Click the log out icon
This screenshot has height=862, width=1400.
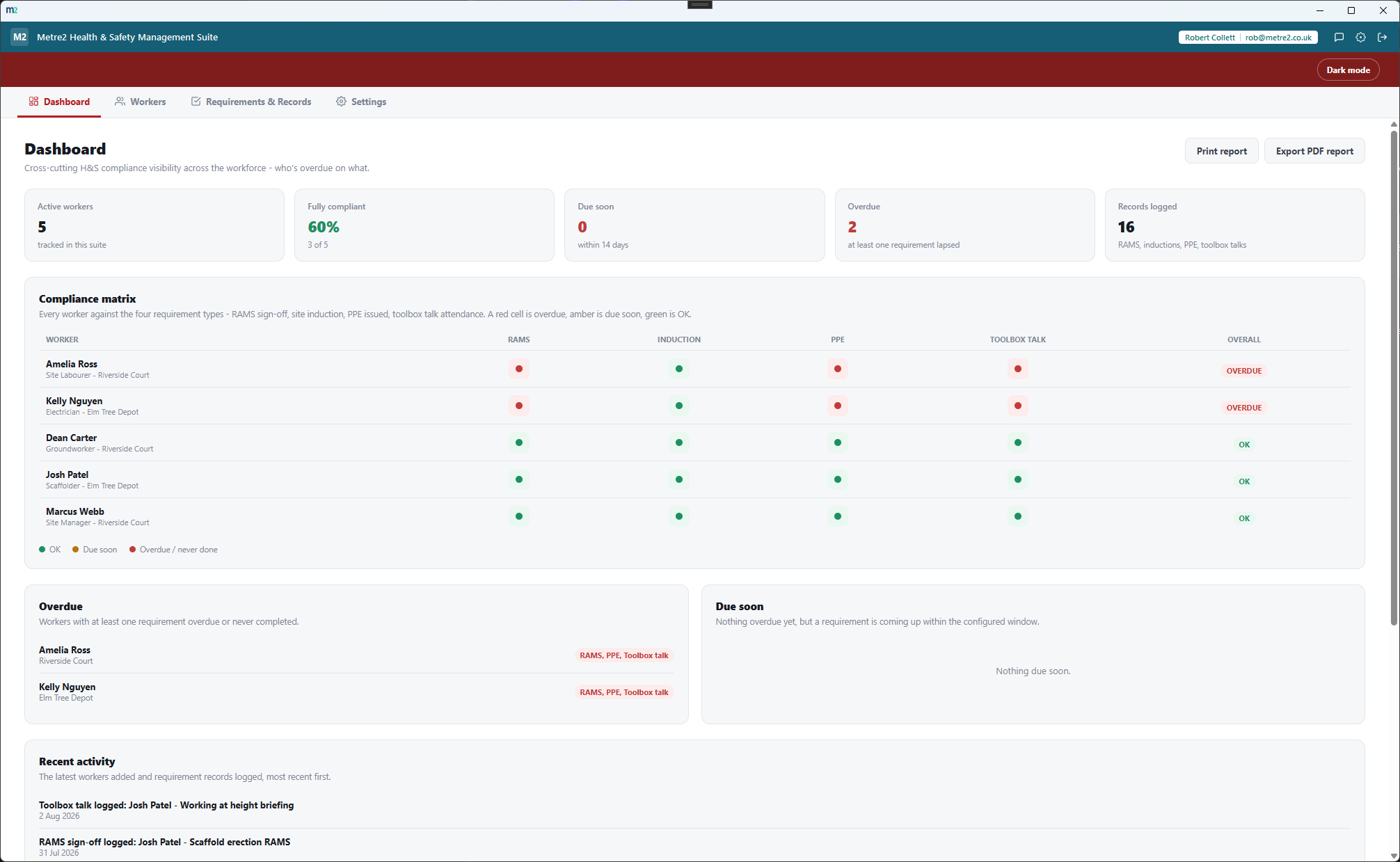pyautogui.click(x=1383, y=38)
